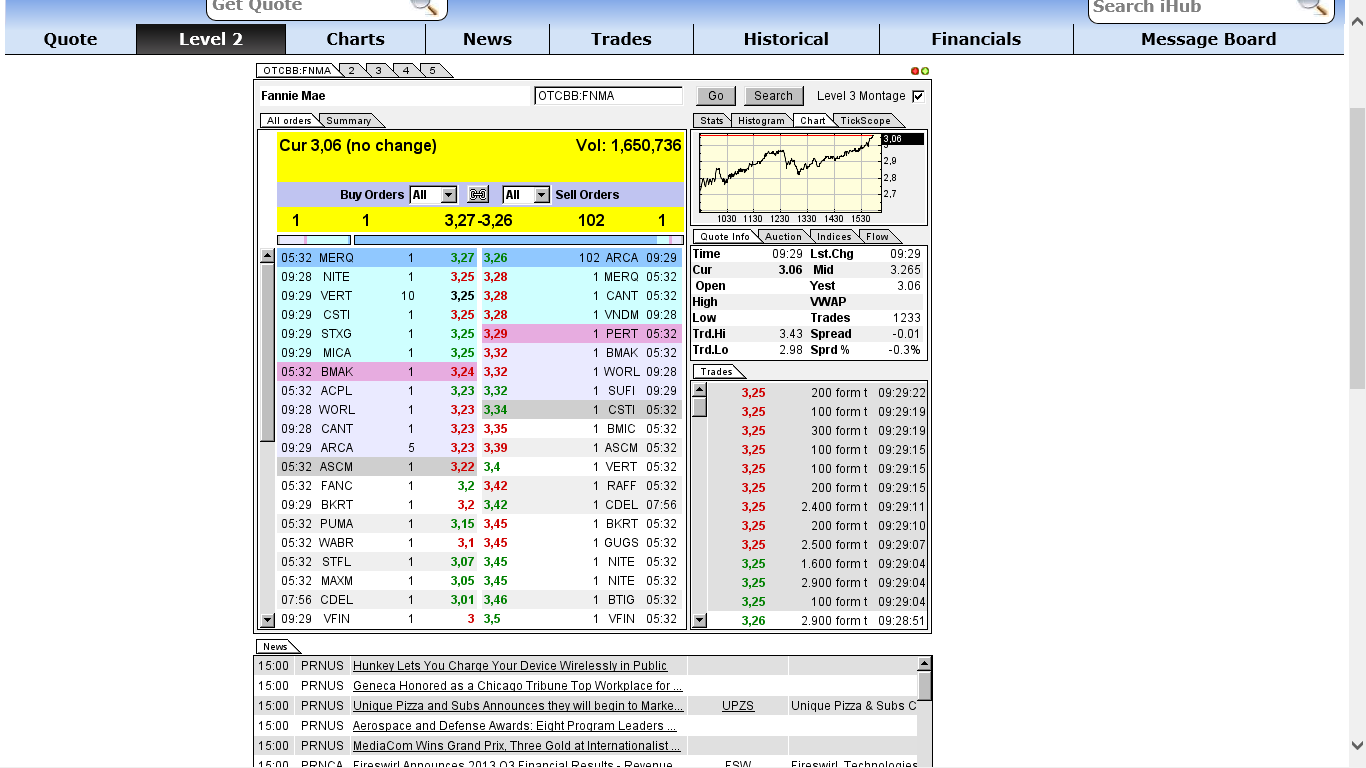Click the Get Quote input field
Viewport: 1366px width, 768px height.
pos(310,6)
